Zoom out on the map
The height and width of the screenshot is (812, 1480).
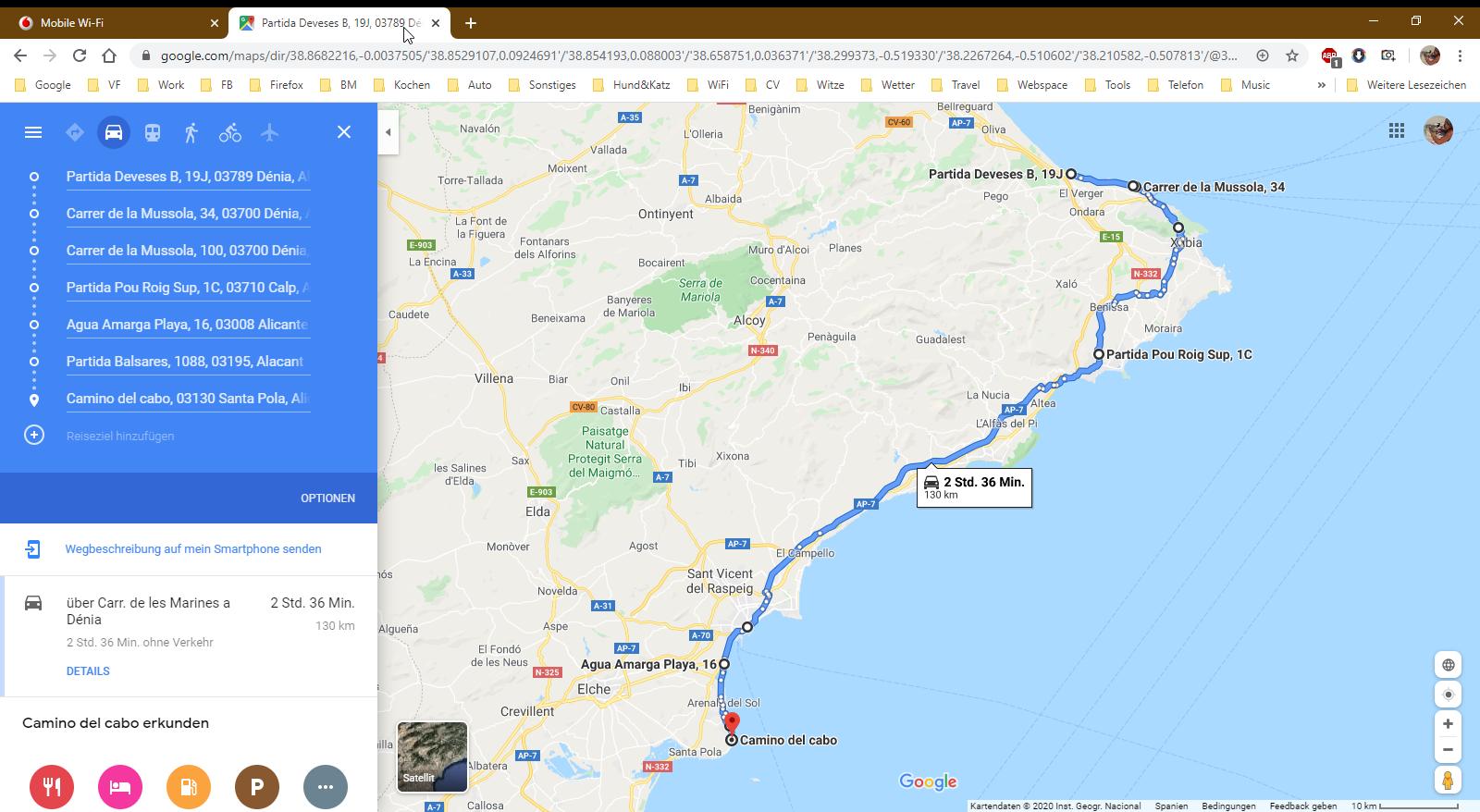tap(1449, 750)
